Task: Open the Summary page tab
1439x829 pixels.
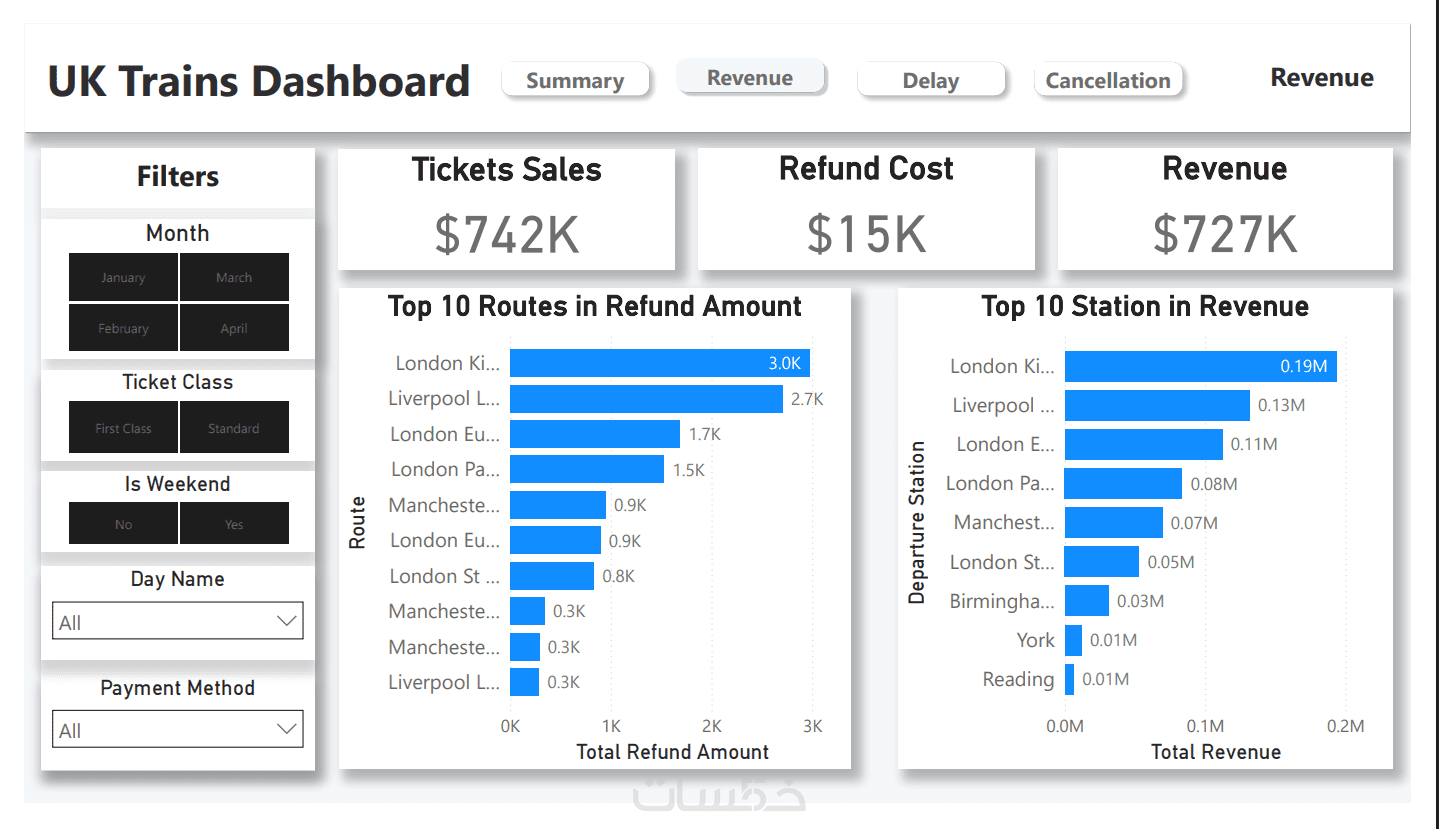Action: [575, 80]
